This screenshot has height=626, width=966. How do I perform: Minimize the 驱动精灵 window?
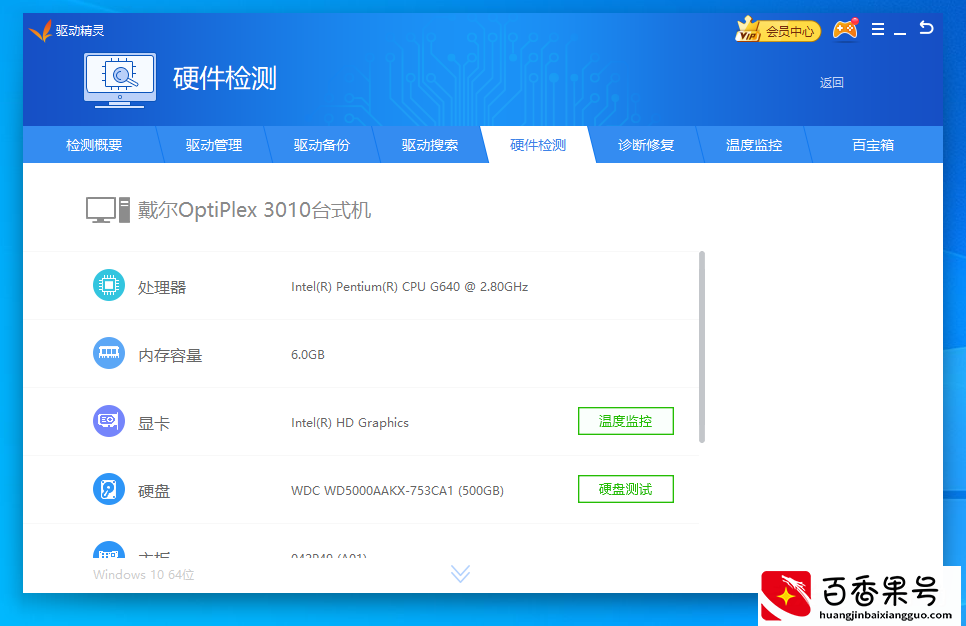900,32
